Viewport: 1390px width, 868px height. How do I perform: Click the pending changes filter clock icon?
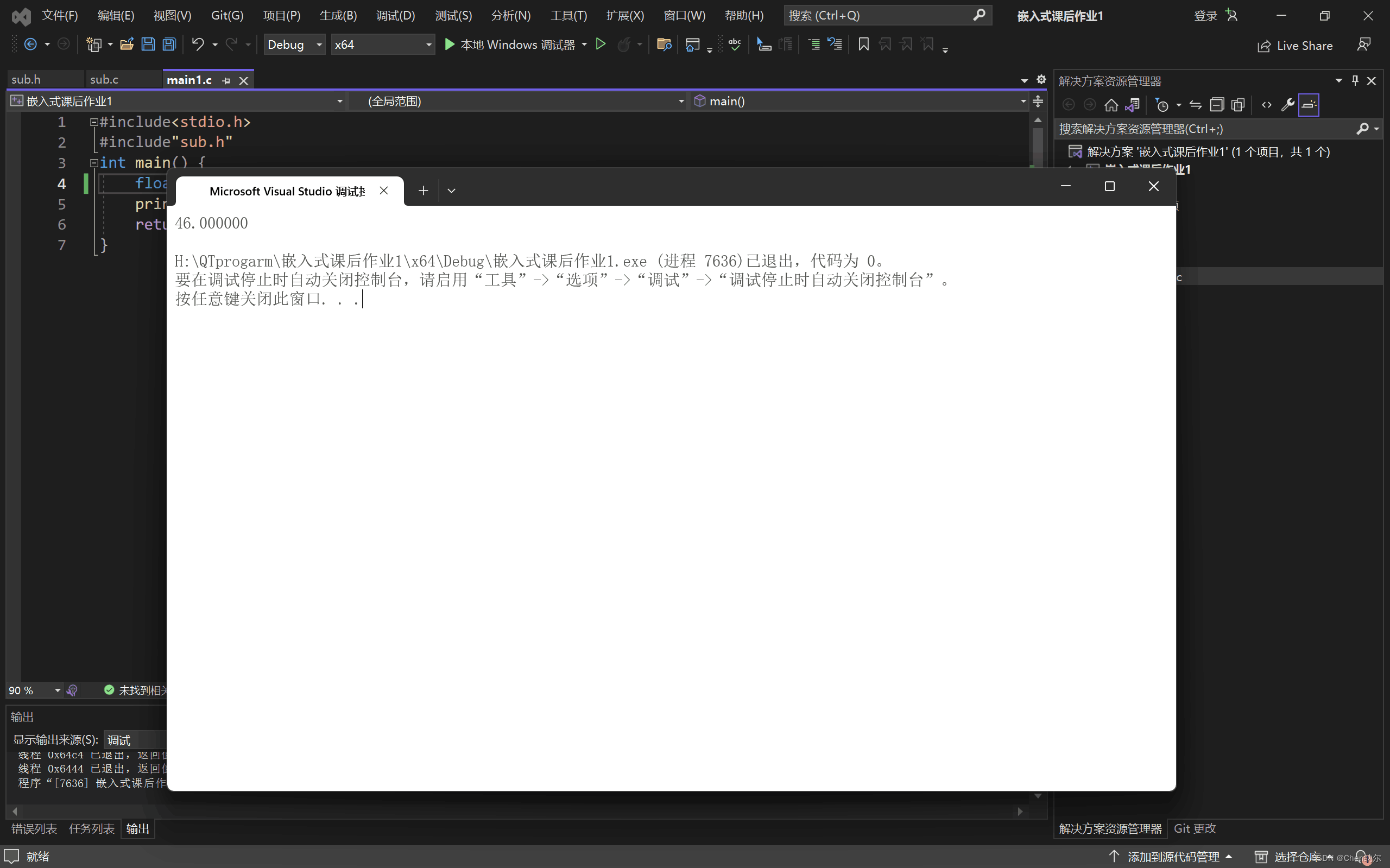click(x=1161, y=104)
